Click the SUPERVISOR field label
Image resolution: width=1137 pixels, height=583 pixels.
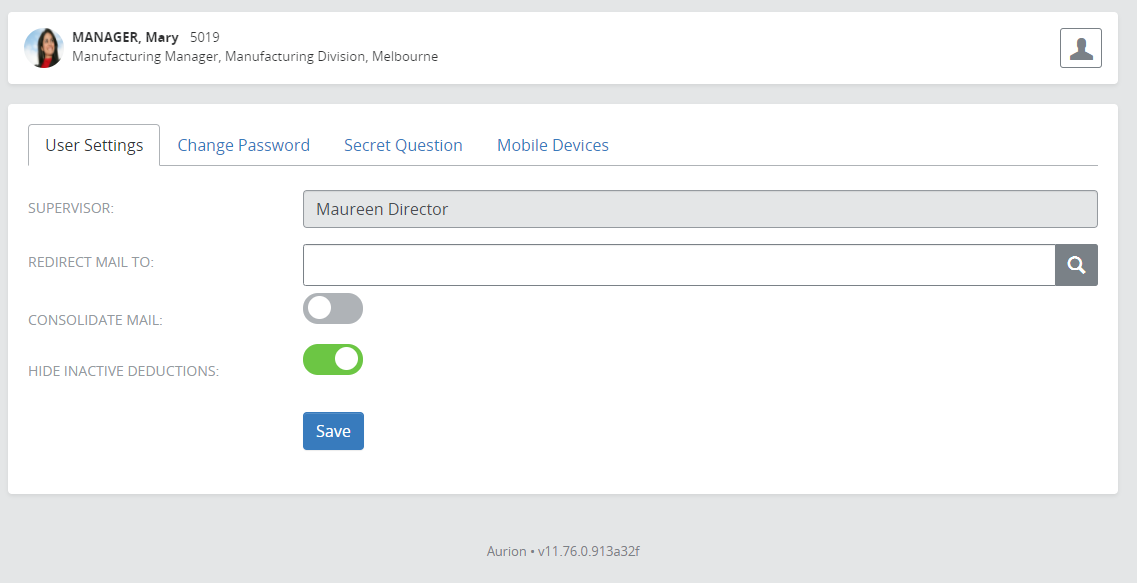71,208
